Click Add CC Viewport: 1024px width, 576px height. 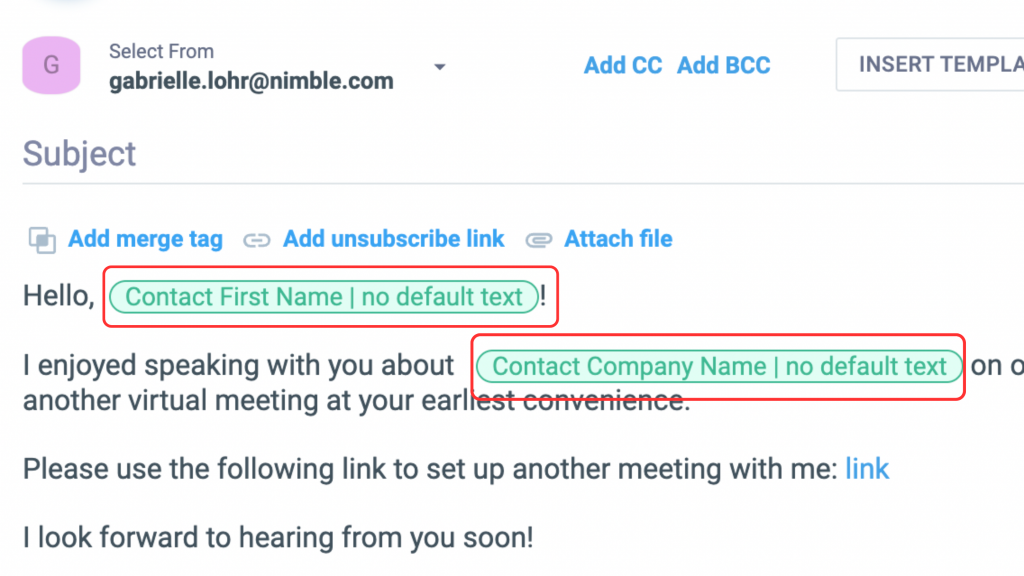623,65
